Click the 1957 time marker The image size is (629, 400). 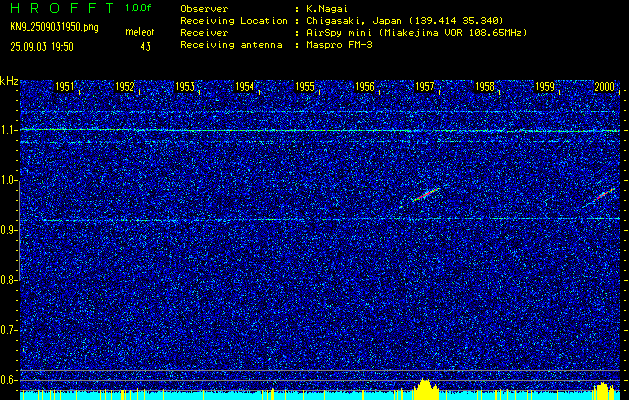tap(425, 87)
